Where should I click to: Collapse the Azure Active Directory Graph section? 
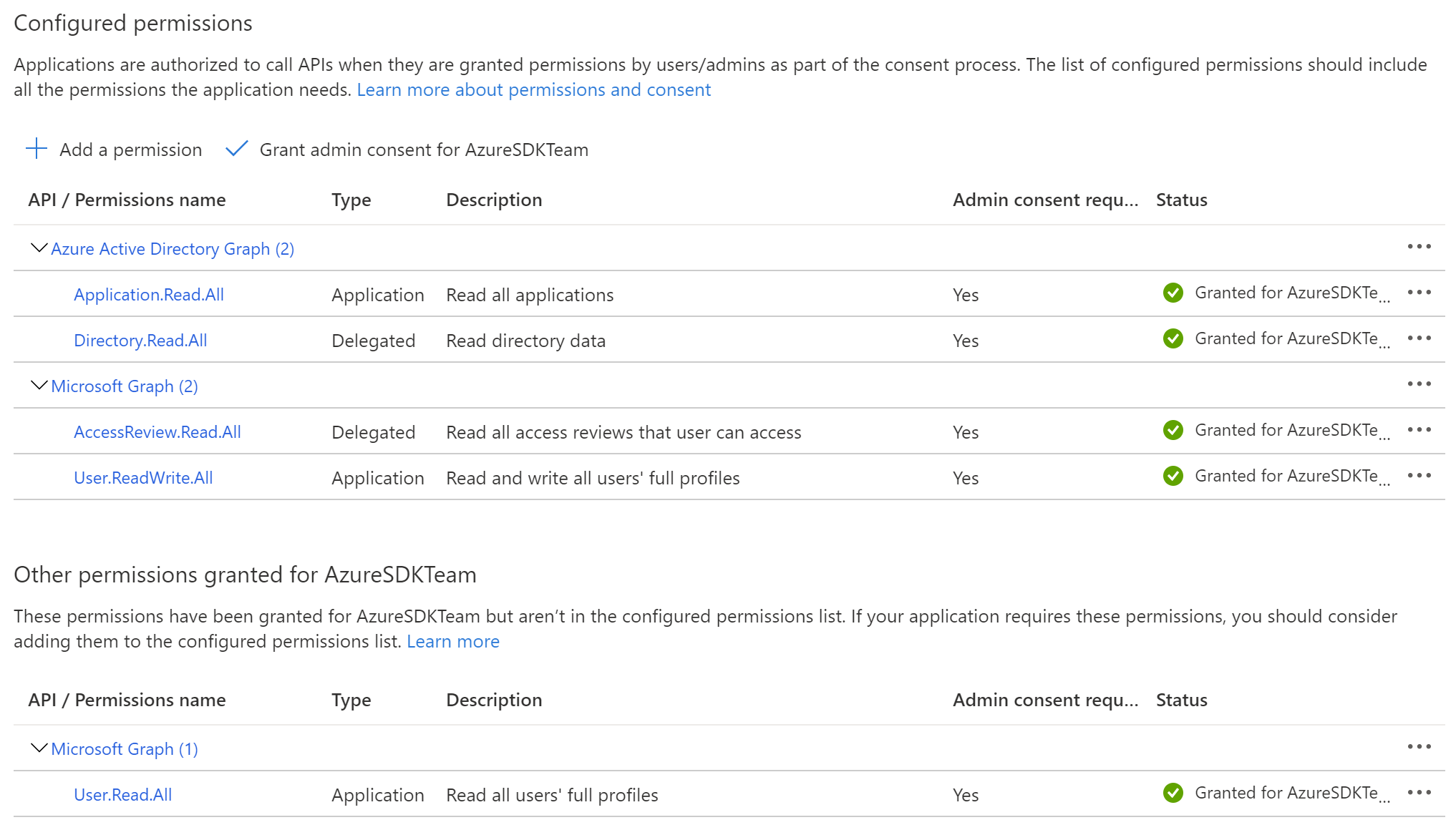click(38, 248)
